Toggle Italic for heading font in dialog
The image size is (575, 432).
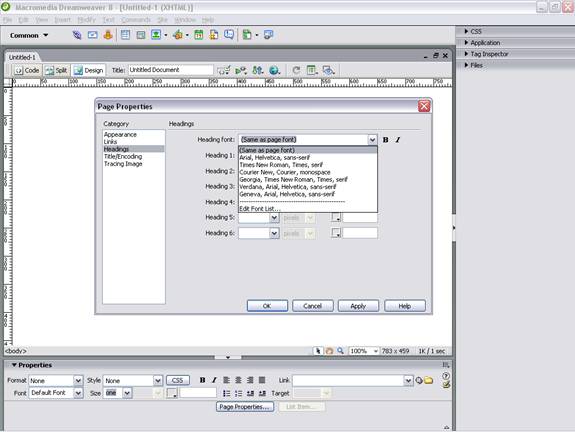[x=398, y=140]
